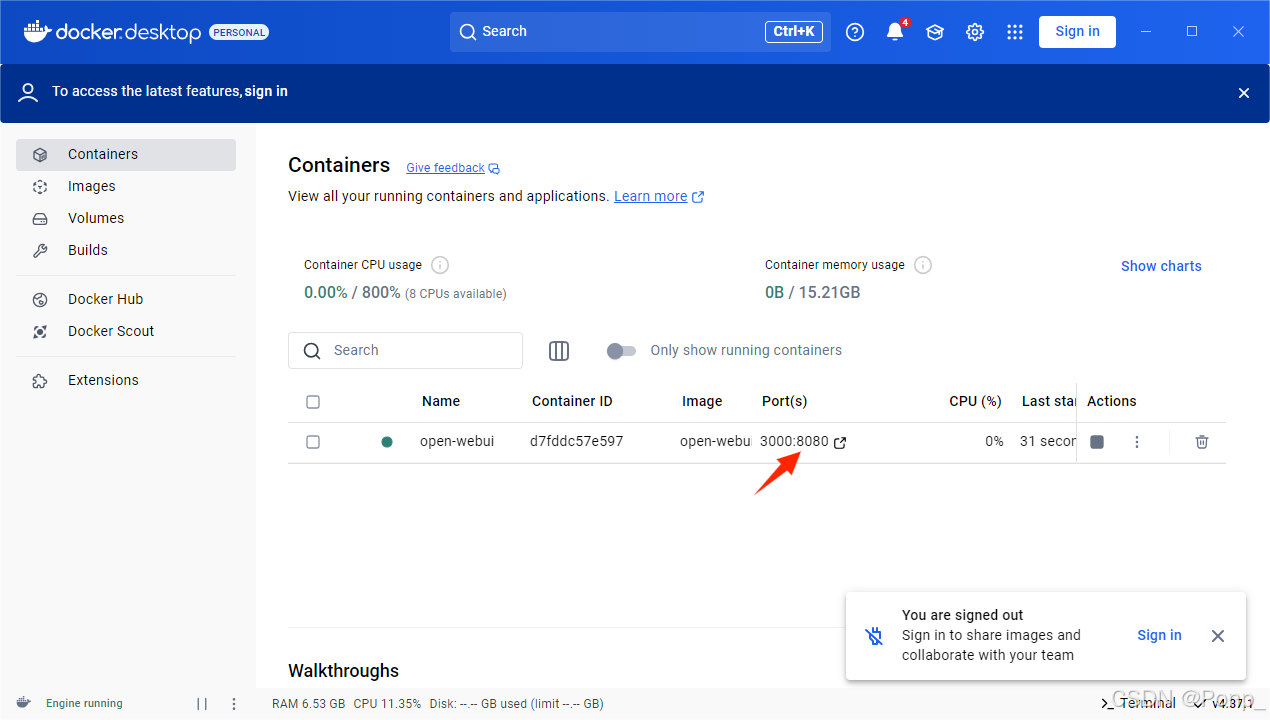Open notifications bell icon

(895, 32)
